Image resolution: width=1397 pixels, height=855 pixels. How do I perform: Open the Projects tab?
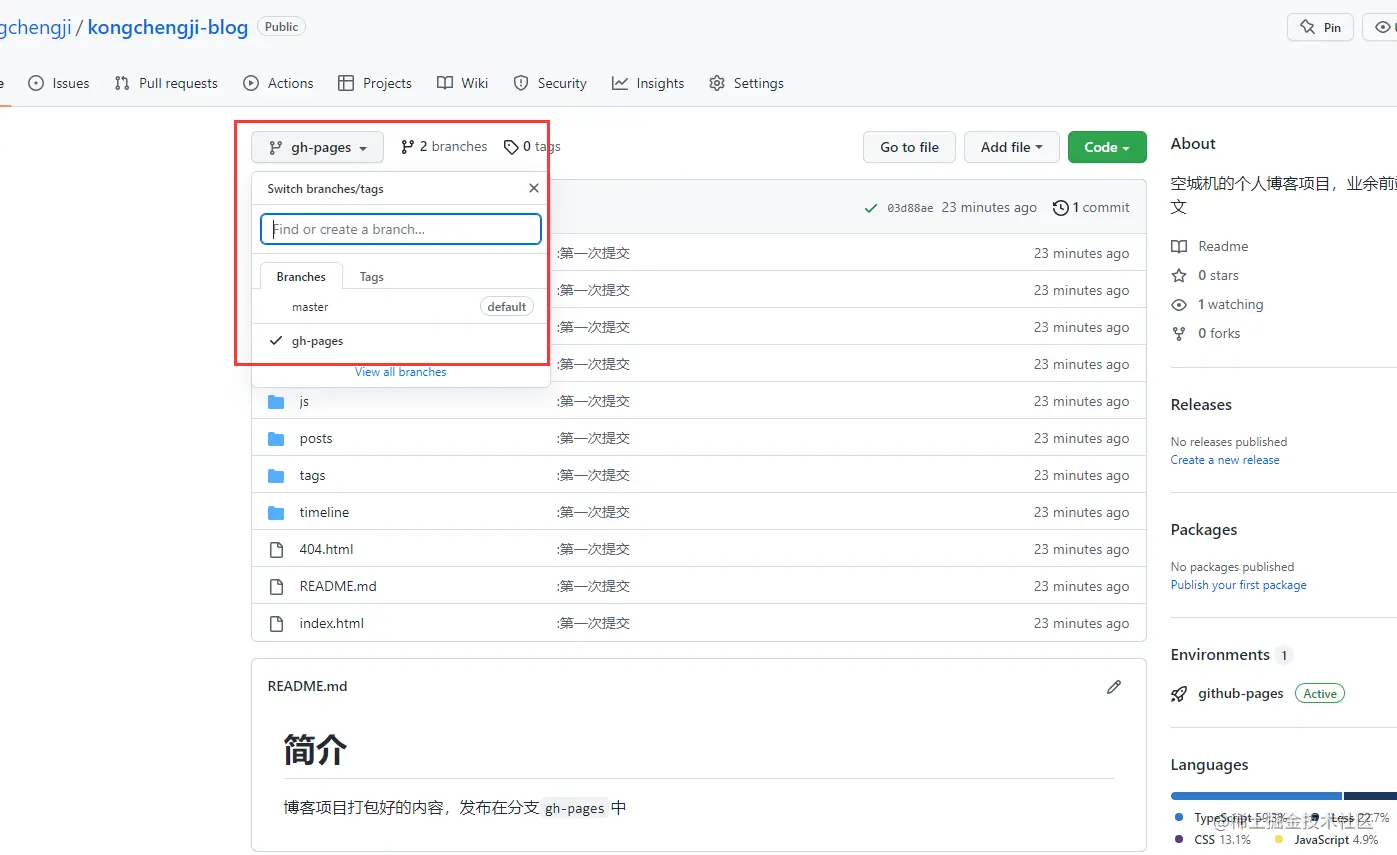(x=375, y=83)
